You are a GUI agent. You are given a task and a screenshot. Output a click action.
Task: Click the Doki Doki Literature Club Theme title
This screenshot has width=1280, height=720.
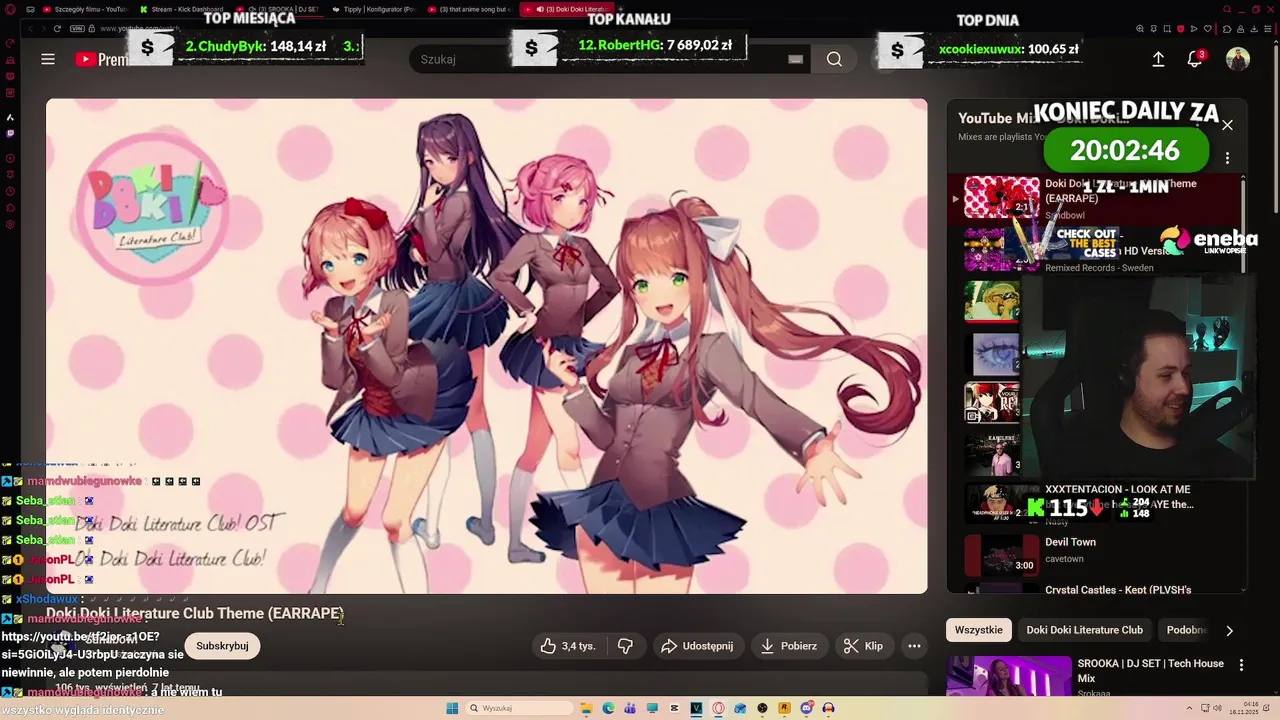point(194,613)
